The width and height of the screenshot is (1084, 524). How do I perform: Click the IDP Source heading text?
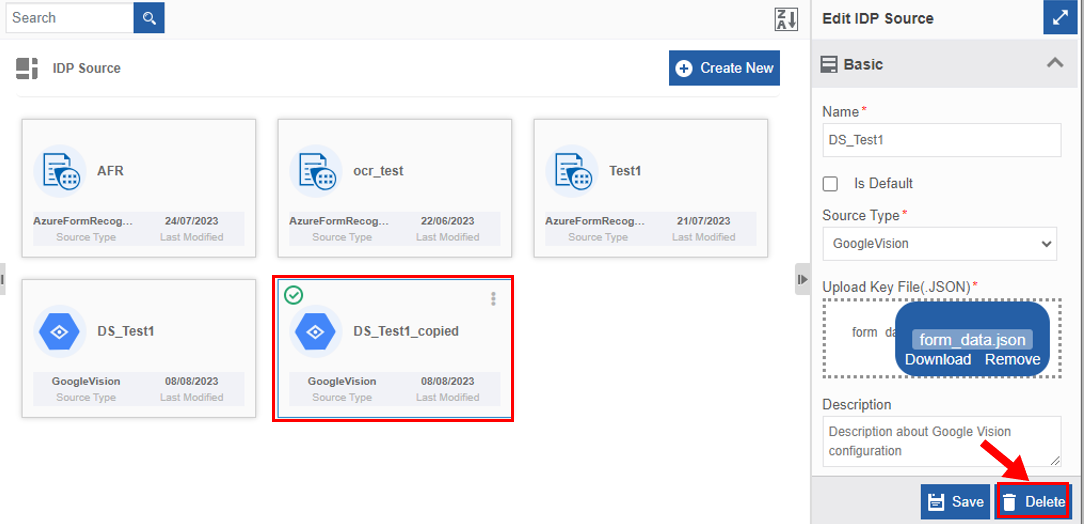point(86,68)
